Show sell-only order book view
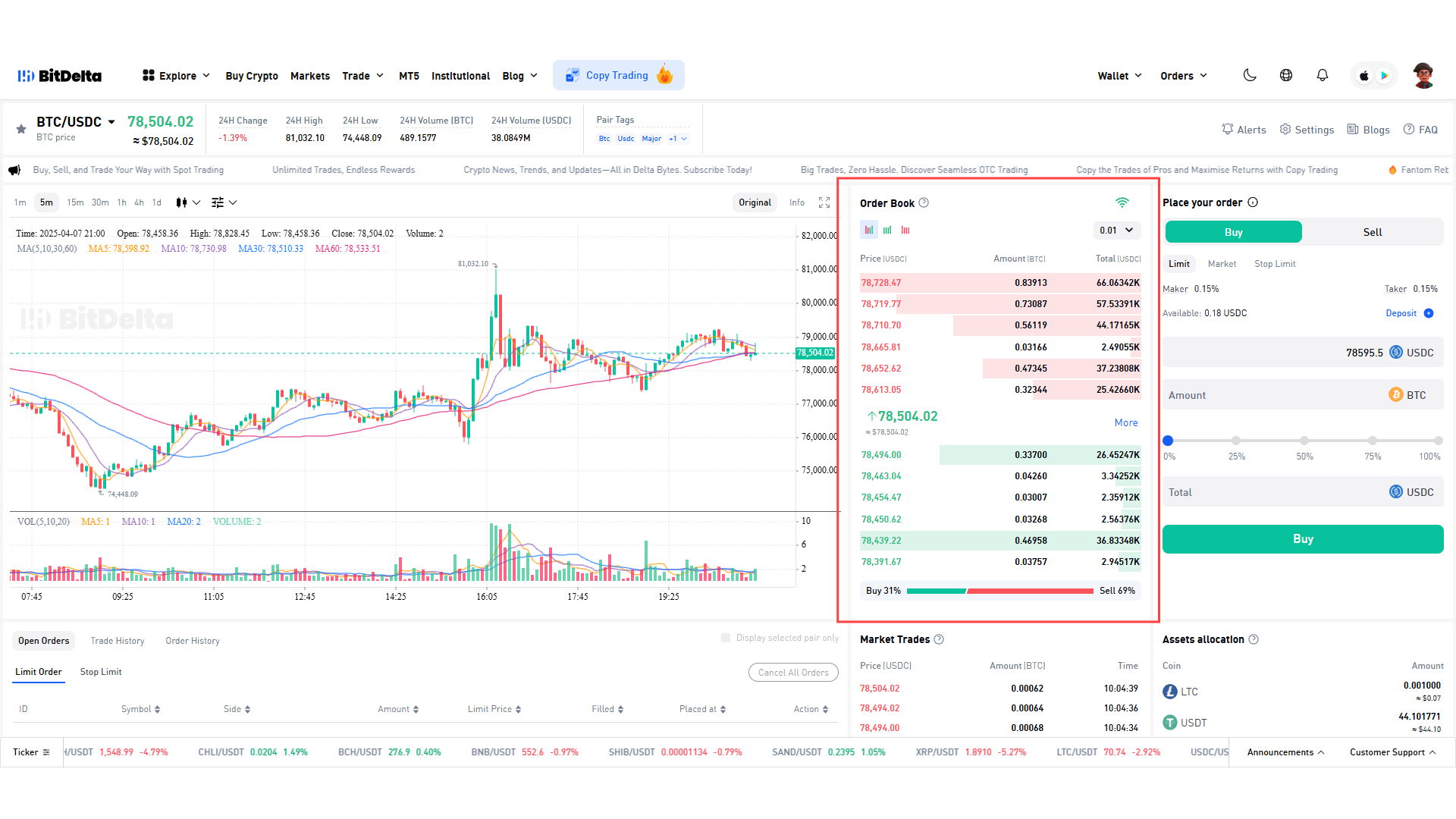This screenshot has width=1456, height=819. point(905,230)
